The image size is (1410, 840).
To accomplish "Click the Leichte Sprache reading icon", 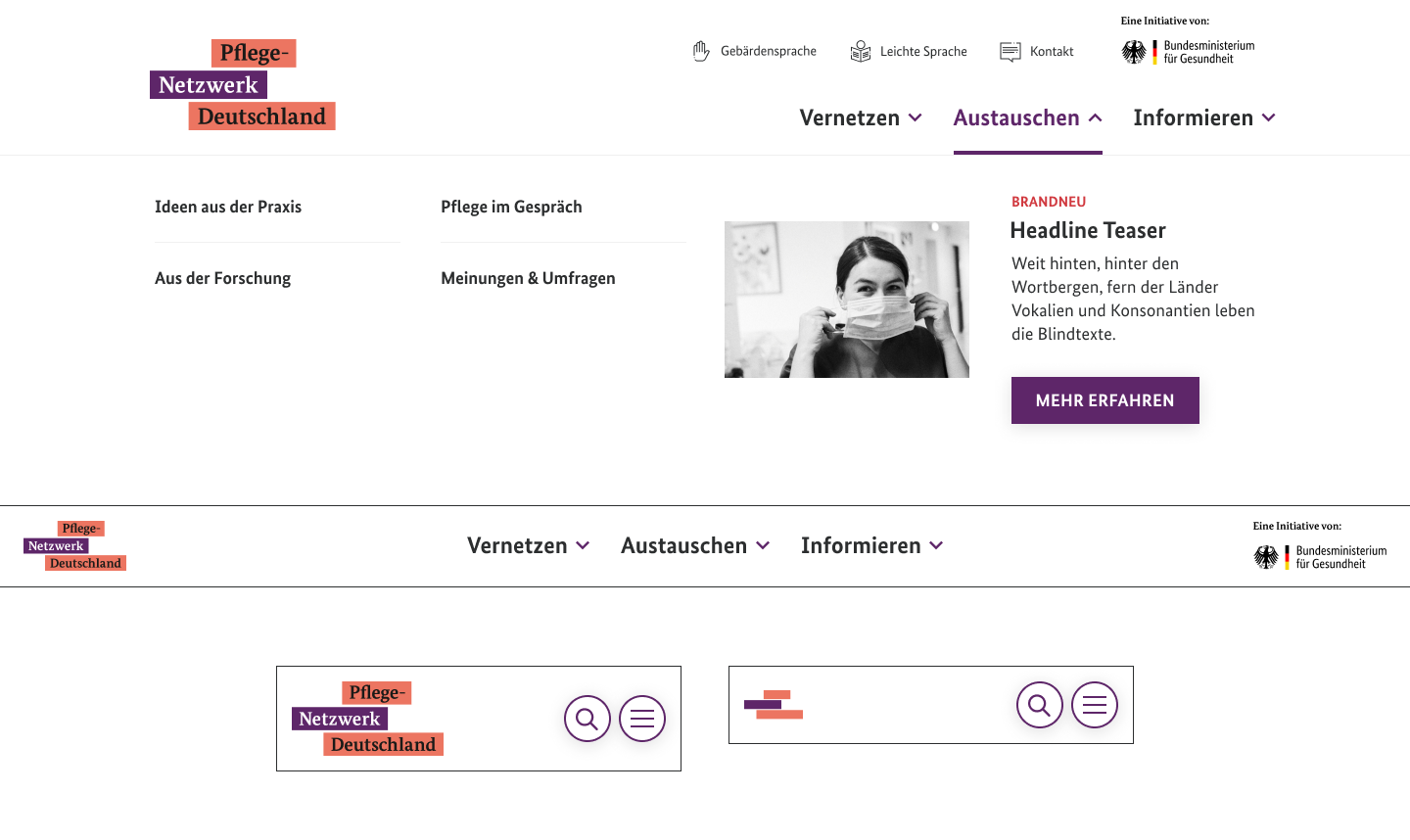I will (x=861, y=51).
